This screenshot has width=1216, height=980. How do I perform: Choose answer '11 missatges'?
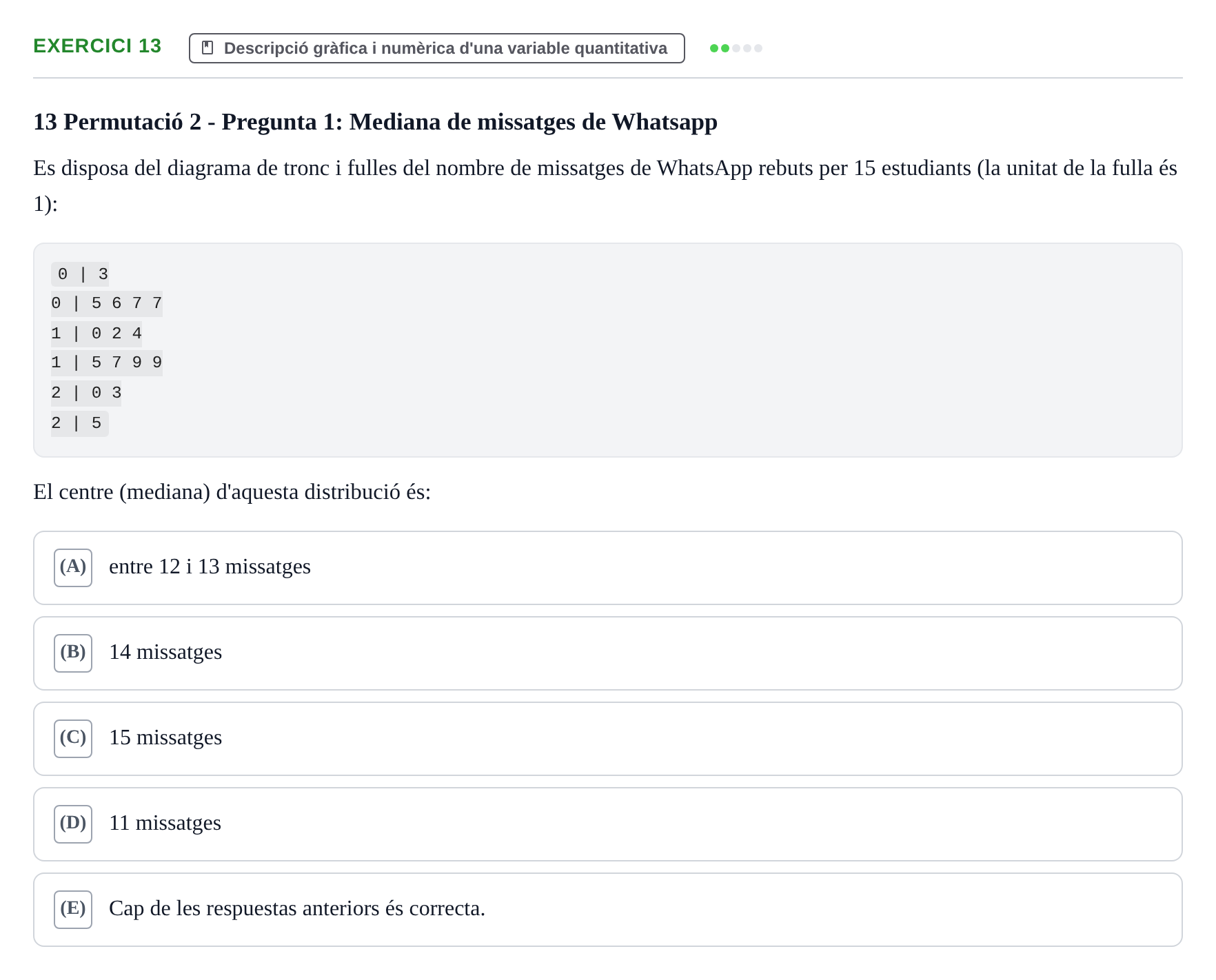tap(608, 824)
